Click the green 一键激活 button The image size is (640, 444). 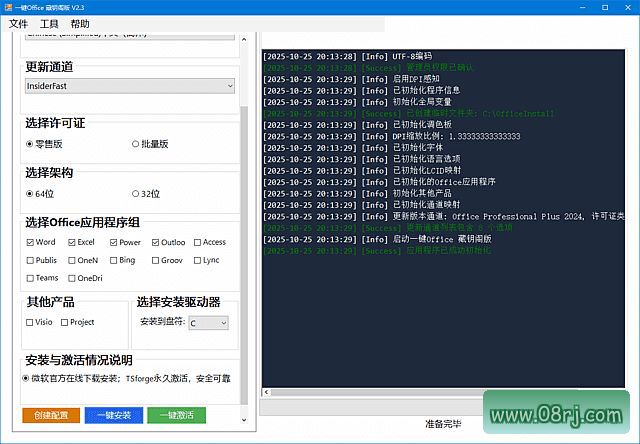pyautogui.click(x=174, y=415)
